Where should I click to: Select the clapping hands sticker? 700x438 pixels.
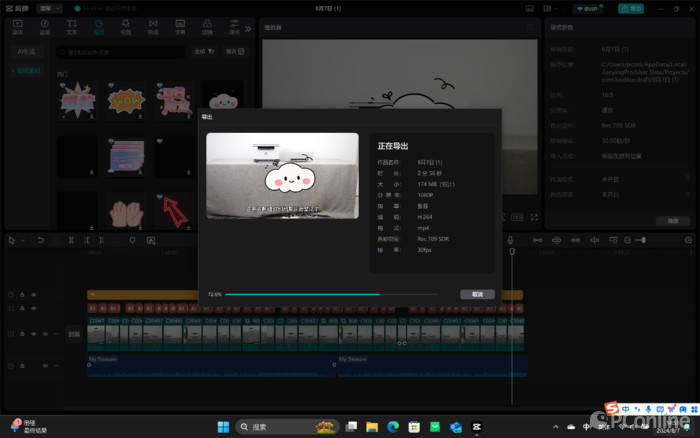[x=124, y=211]
